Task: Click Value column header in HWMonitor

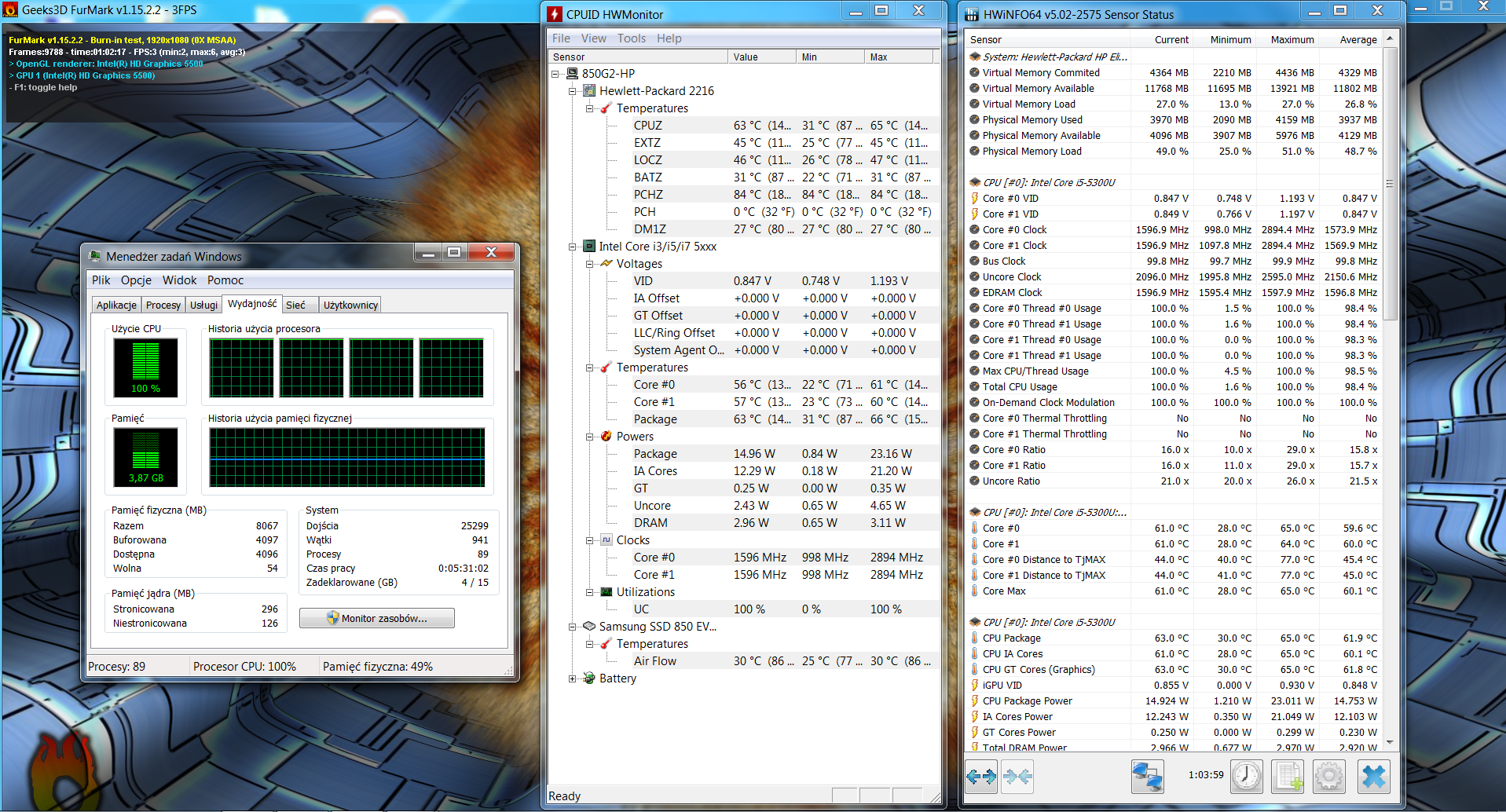Action: (x=761, y=57)
